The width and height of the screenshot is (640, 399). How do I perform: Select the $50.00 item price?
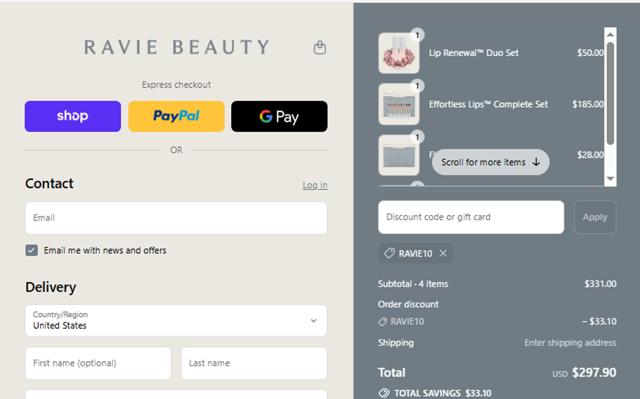point(590,53)
